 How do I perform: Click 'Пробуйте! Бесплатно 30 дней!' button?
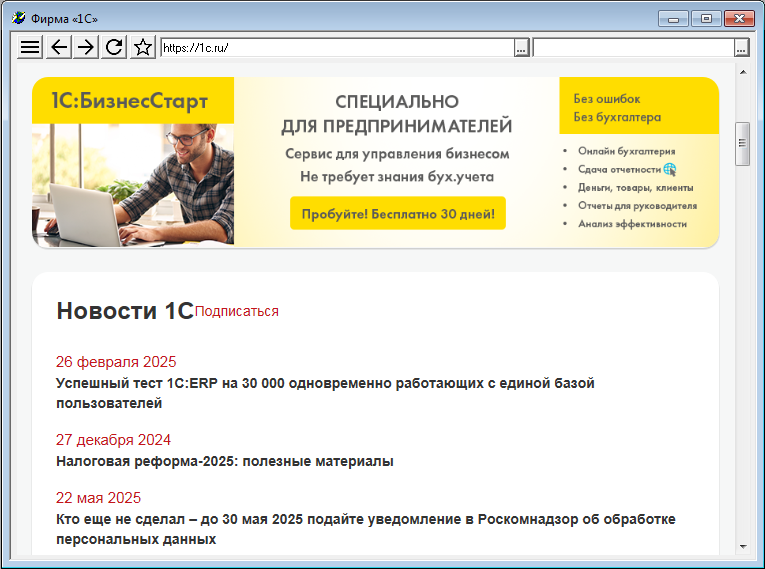coord(398,213)
